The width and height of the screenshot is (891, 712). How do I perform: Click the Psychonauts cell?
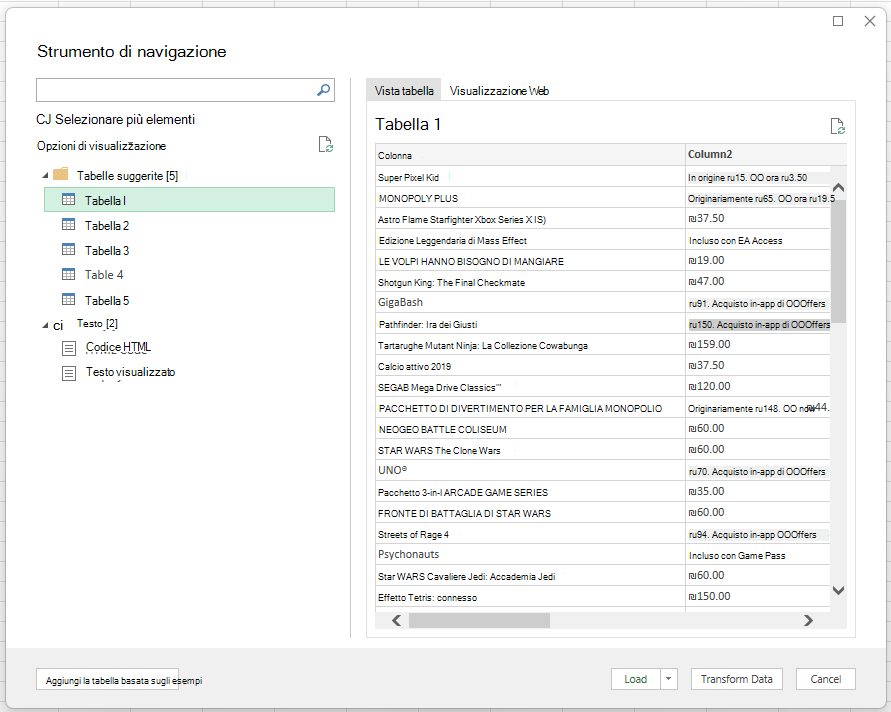(x=530, y=555)
